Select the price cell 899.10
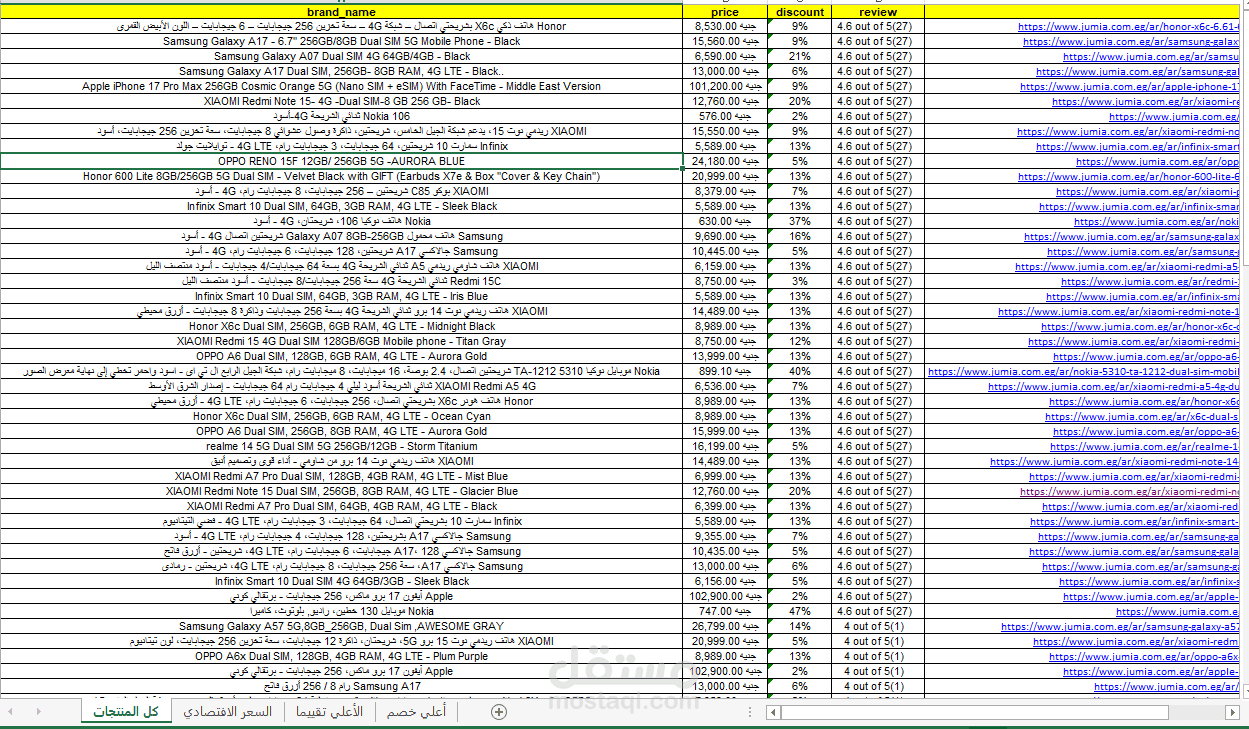Screen dimensions: 1249x729 (726, 372)
